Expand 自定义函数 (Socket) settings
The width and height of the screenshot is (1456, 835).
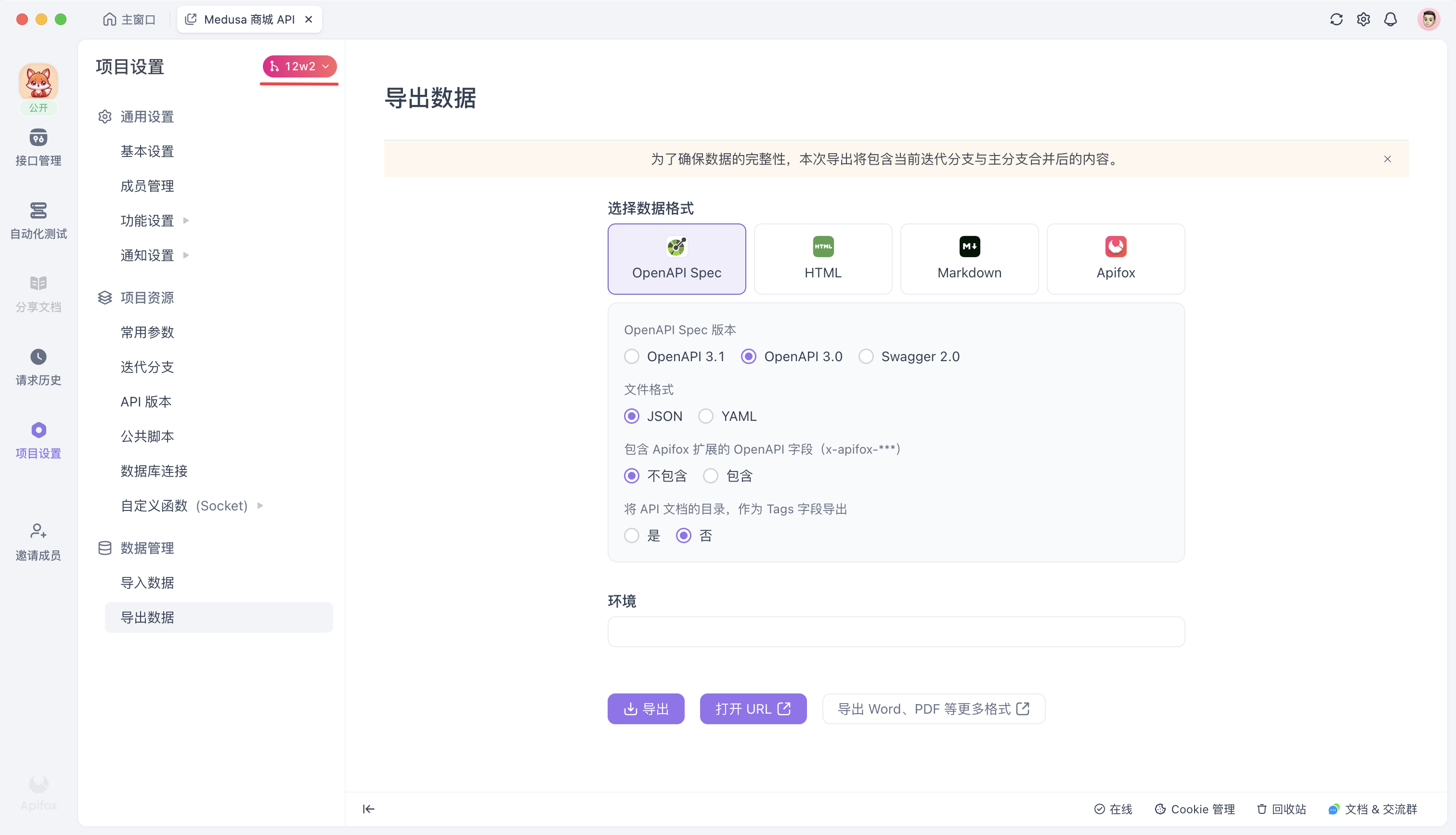click(x=184, y=505)
